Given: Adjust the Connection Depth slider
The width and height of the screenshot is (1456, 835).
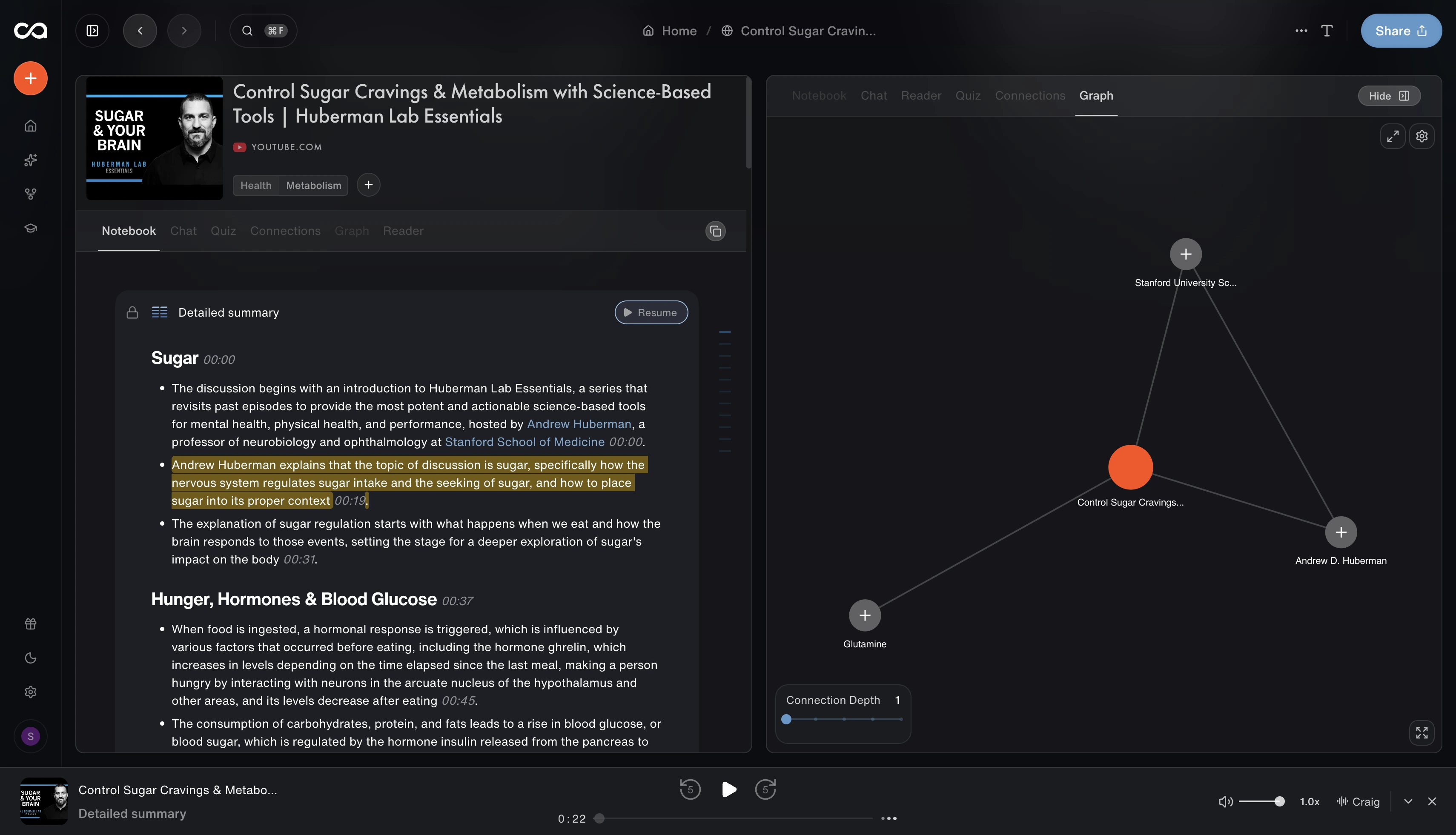Looking at the screenshot, I should tap(843, 718).
